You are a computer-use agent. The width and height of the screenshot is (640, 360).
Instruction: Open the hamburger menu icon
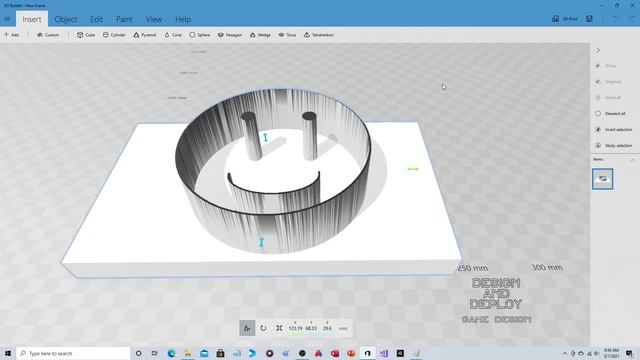point(7,19)
